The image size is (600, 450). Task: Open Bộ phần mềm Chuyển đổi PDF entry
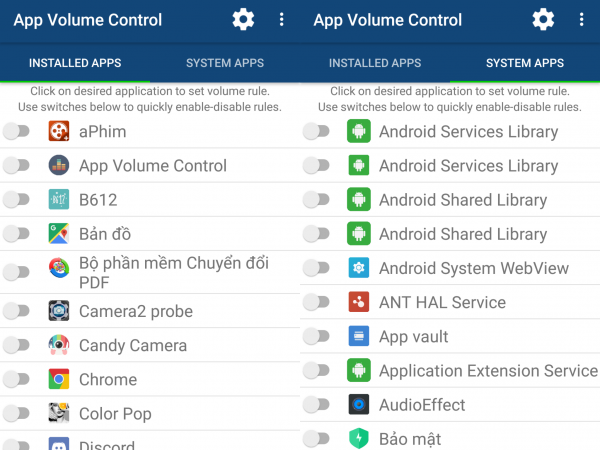point(160,272)
